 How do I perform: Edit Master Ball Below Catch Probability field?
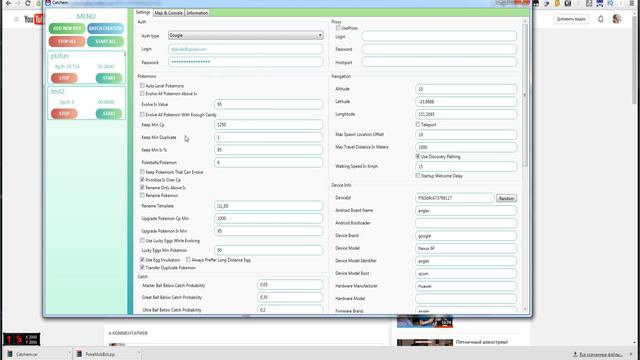coord(290,285)
